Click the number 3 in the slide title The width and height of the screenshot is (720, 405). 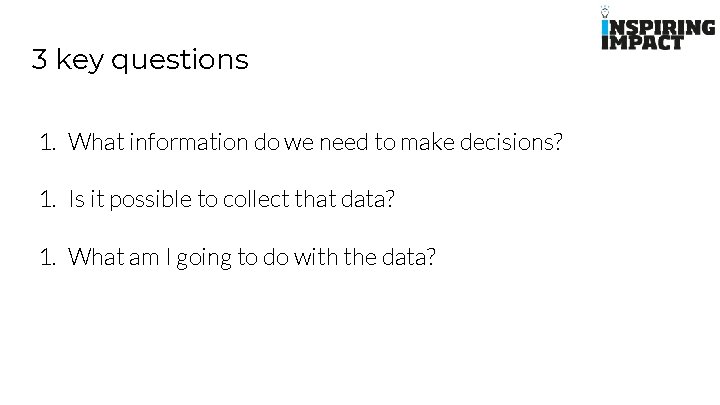click(x=39, y=60)
